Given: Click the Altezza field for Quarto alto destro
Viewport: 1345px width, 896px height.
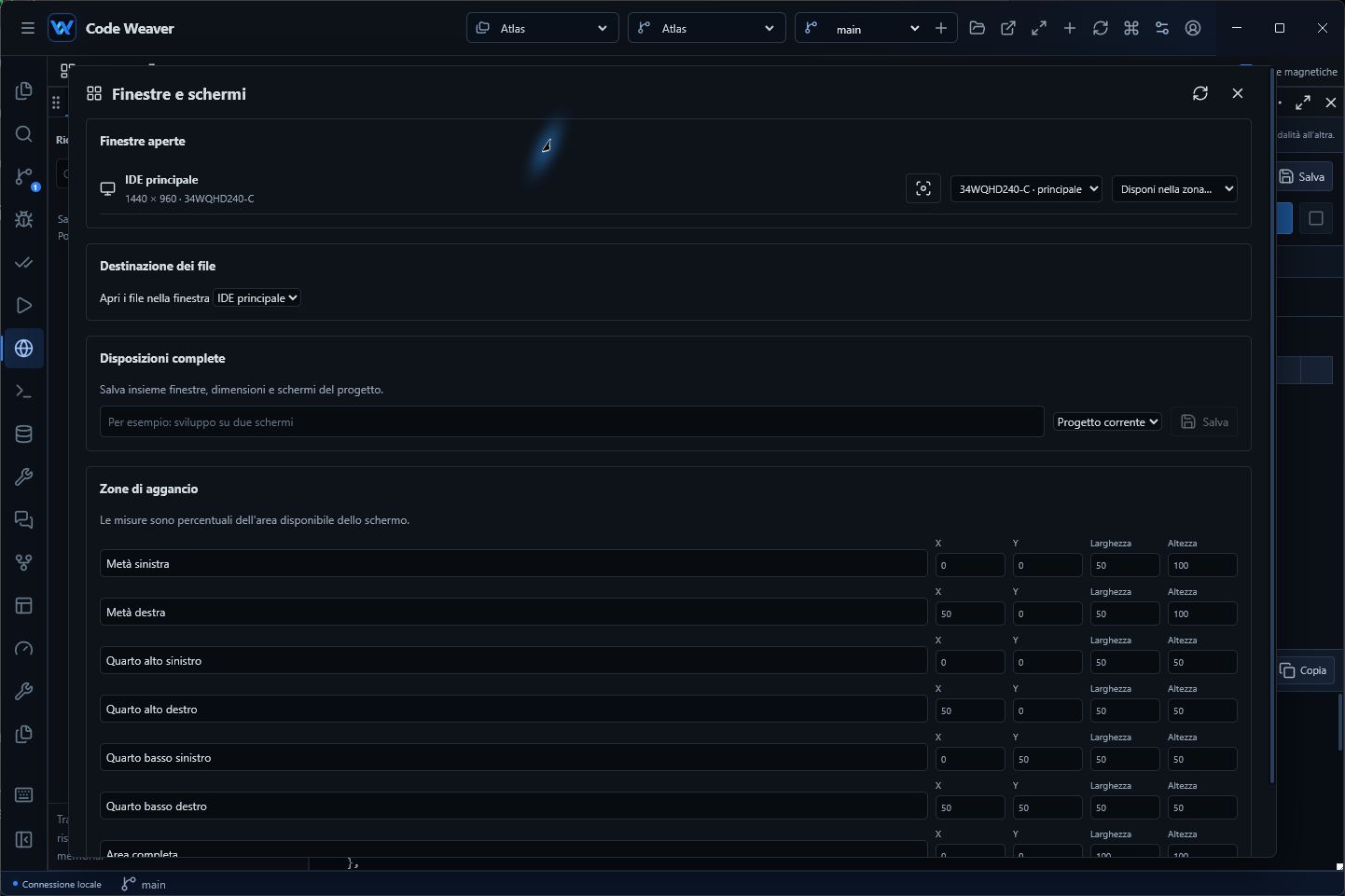Looking at the screenshot, I should [x=1202, y=710].
